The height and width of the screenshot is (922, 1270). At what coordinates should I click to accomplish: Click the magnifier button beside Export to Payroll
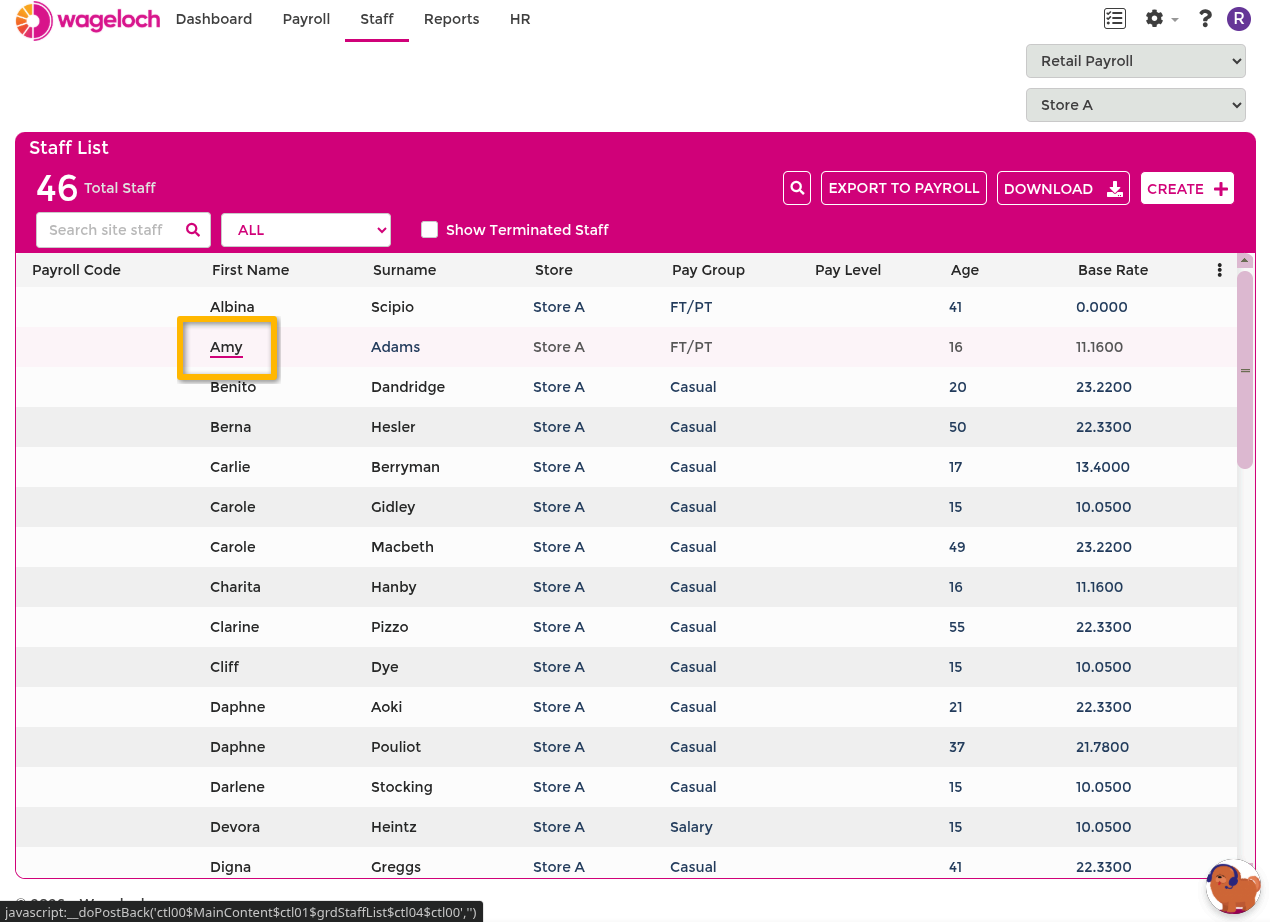(x=797, y=188)
